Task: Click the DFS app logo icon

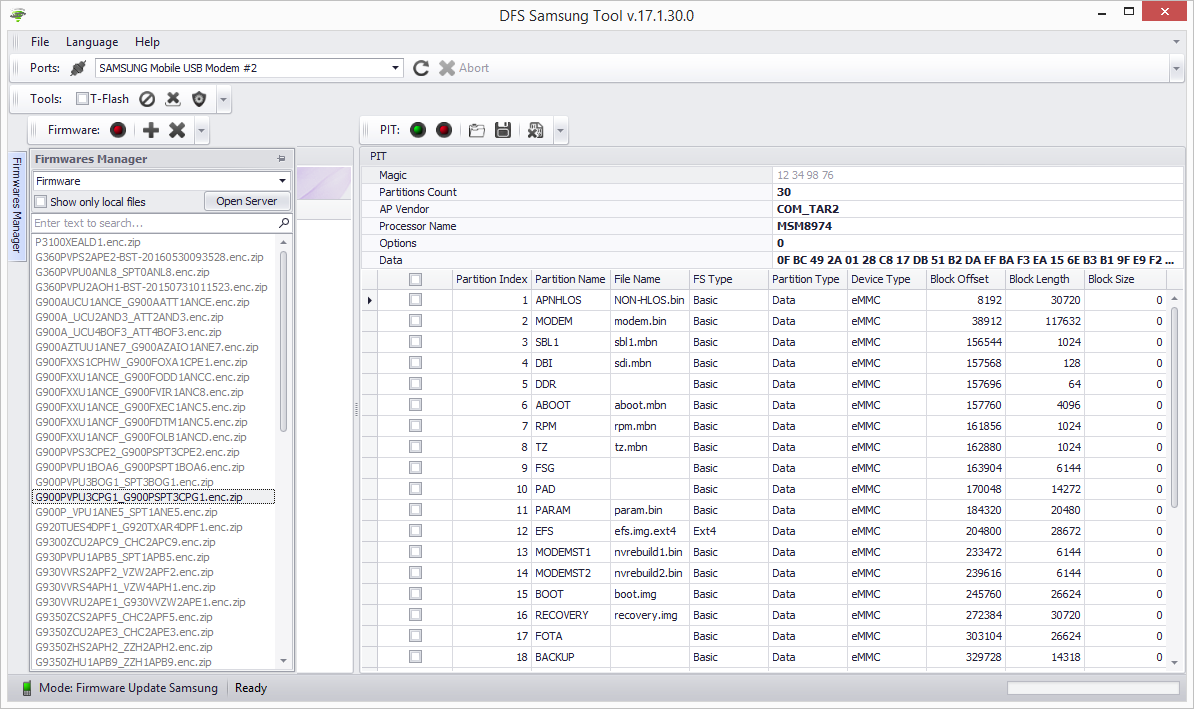Action: 18,14
